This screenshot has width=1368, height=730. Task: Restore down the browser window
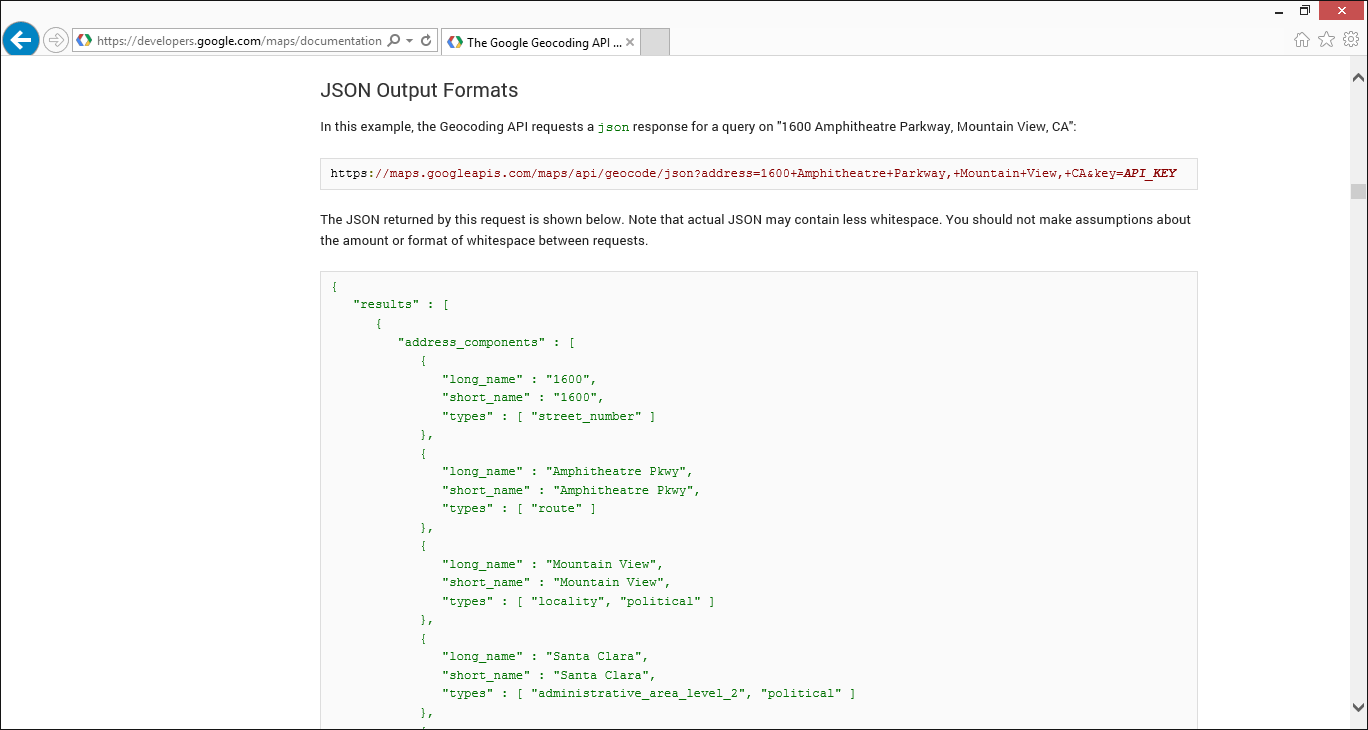coord(1305,10)
